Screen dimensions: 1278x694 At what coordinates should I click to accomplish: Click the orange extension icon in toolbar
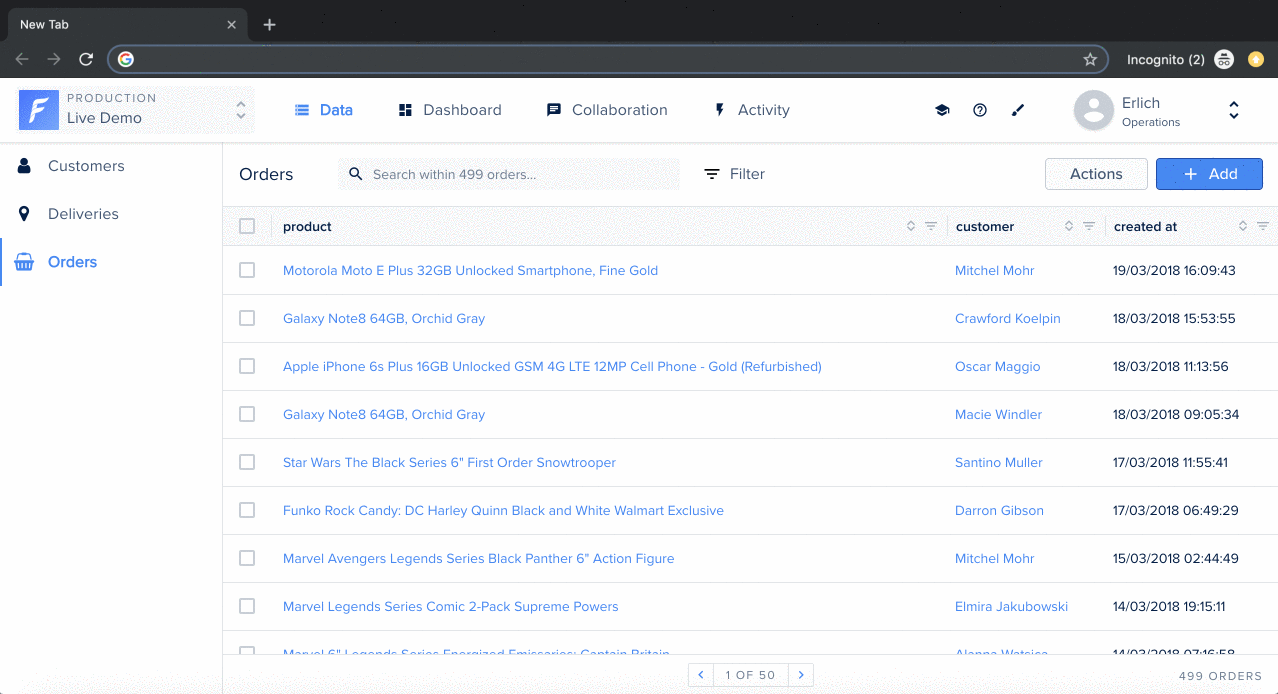tap(1256, 59)
